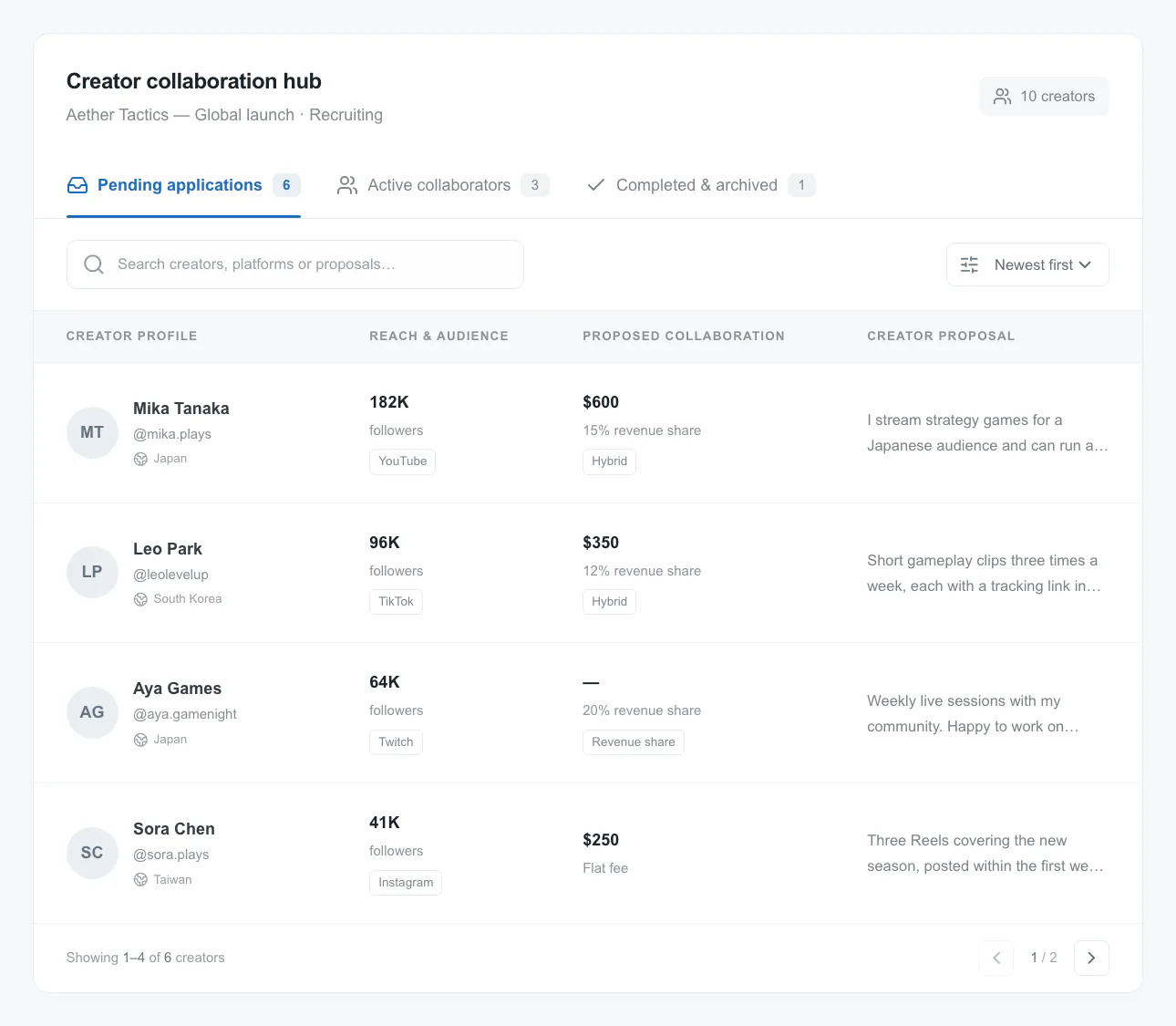The image size is (1176, 1026).
Task: Click the SC avatar for Sora Chen
Action: (x=92, y=853)
